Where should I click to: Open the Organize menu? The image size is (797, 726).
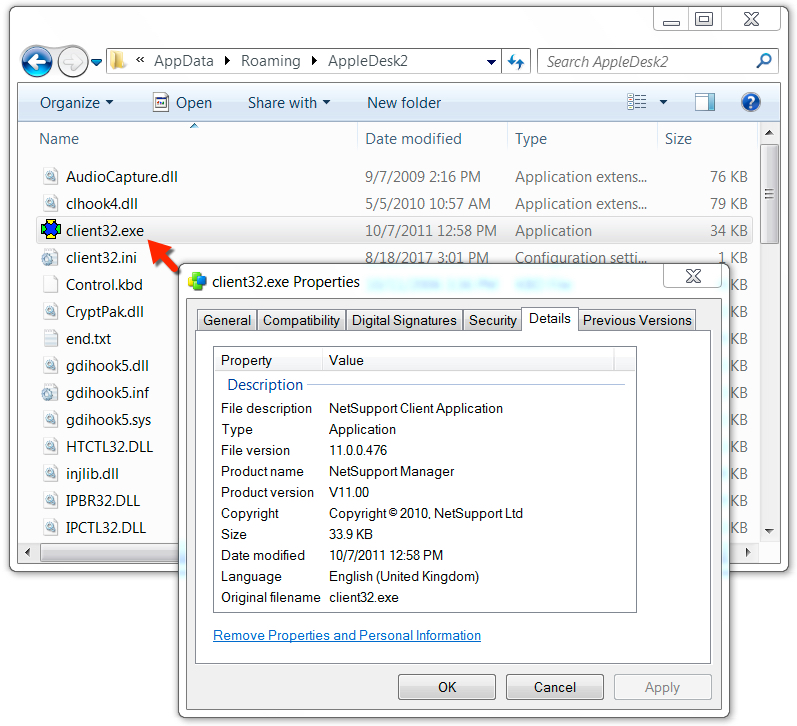coord(76,103)
